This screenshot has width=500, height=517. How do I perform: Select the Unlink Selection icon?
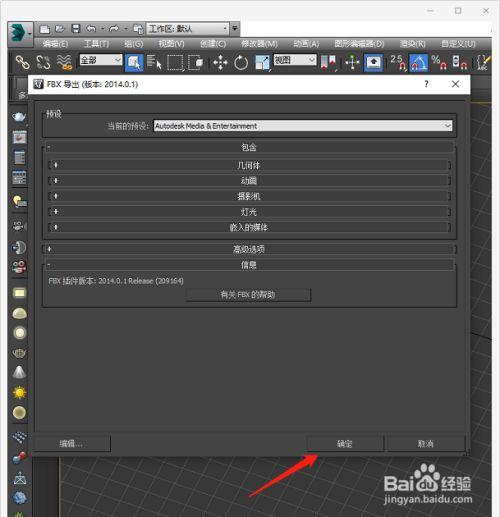[x=43, y=62]
